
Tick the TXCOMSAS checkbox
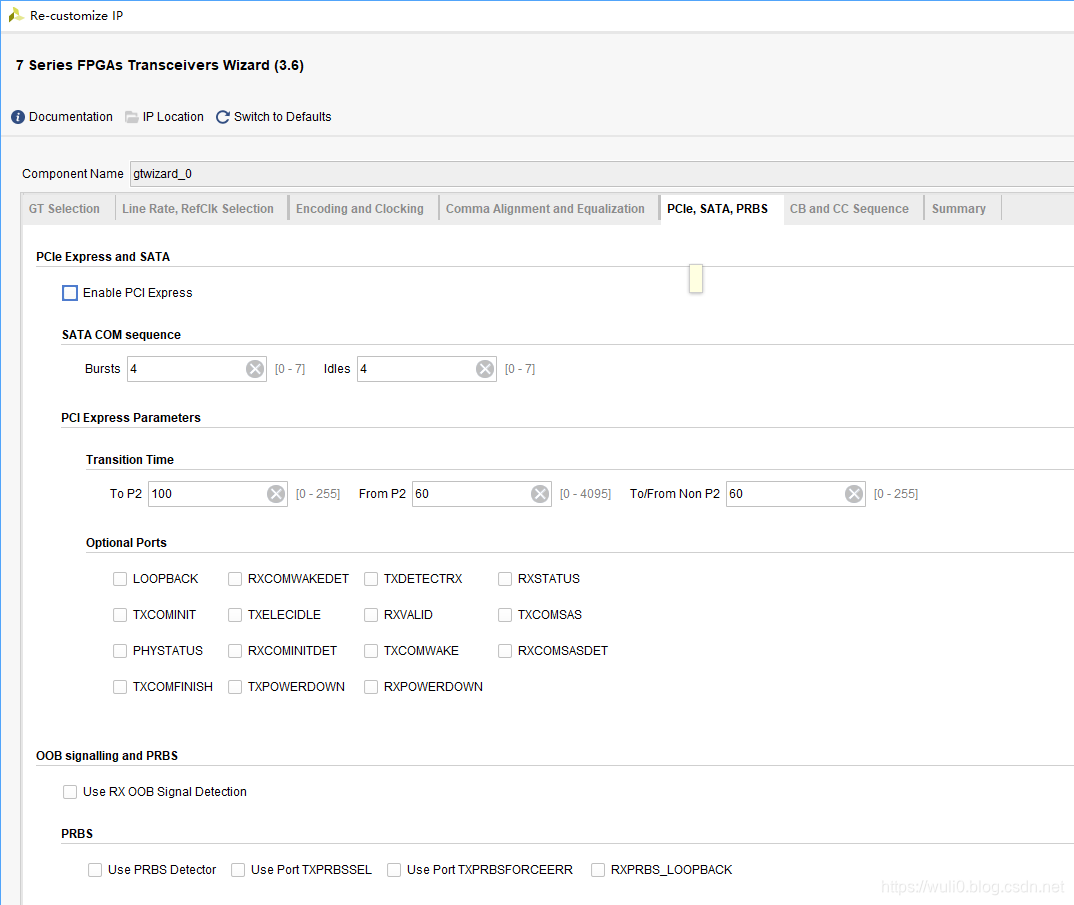coord(505,615)
